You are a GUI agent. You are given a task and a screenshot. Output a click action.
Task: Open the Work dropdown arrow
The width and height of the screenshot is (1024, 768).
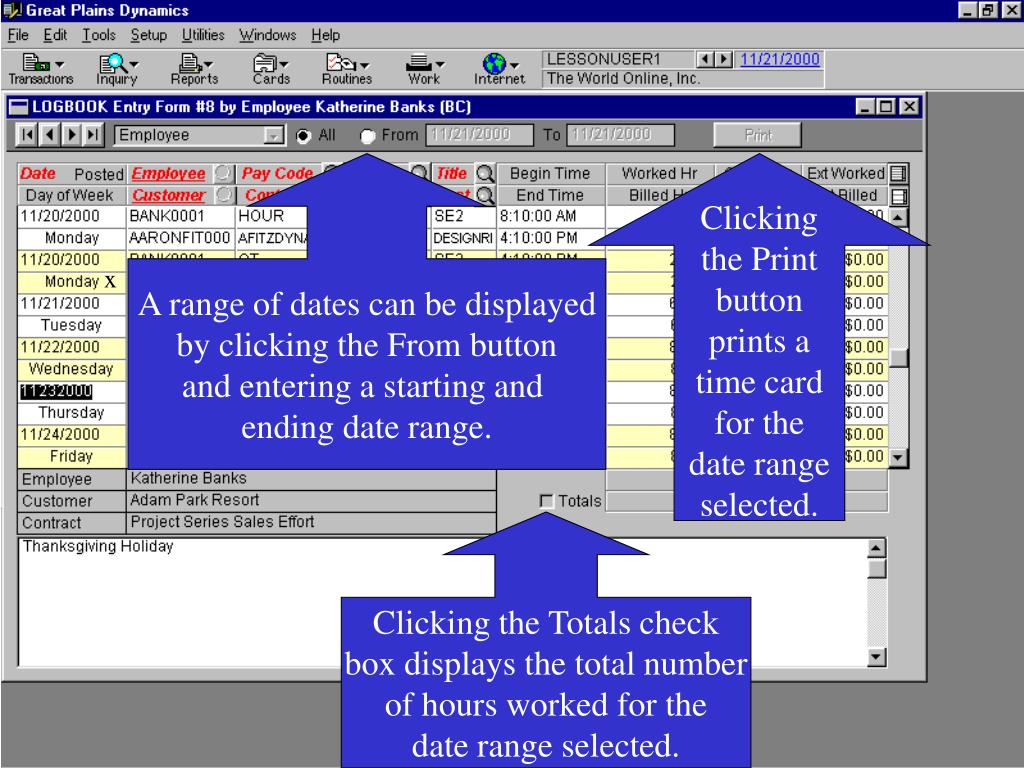pos(440,64)
